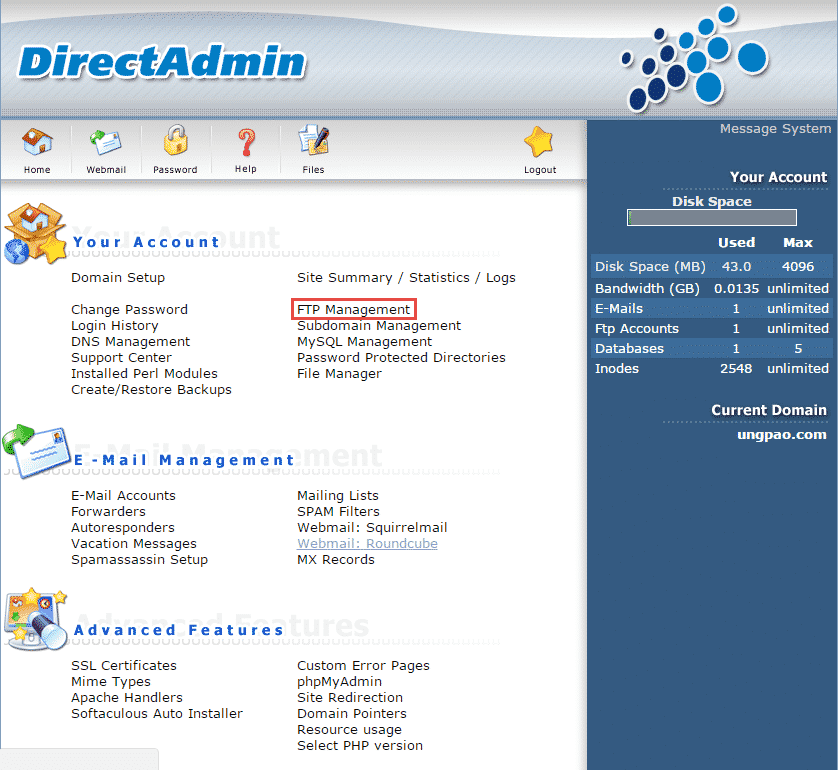Screen dimensions: 838x770
Task: Click the Logout star icon
Action: click(x=539, y=142)
